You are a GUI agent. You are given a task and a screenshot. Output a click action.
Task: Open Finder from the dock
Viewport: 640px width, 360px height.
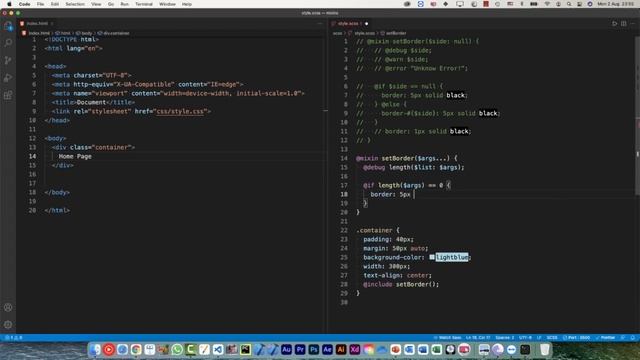point(95,349)
